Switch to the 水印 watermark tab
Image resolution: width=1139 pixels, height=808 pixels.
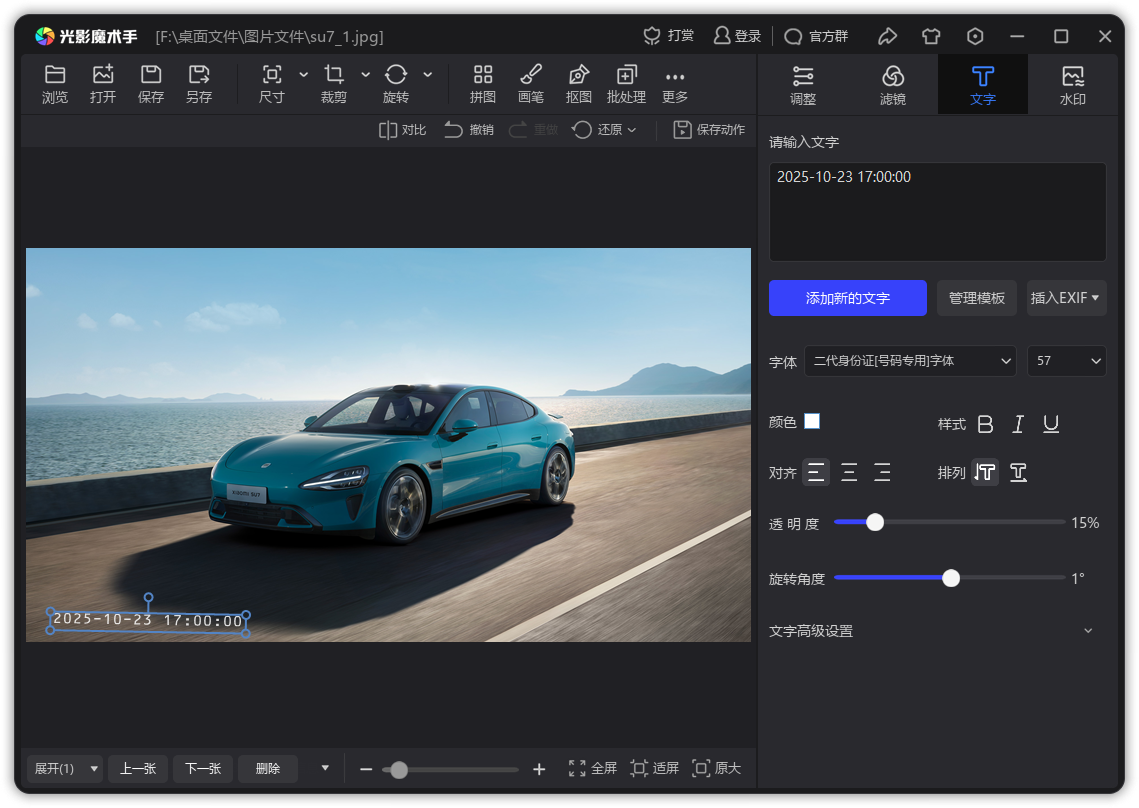tap(1072, 84)
